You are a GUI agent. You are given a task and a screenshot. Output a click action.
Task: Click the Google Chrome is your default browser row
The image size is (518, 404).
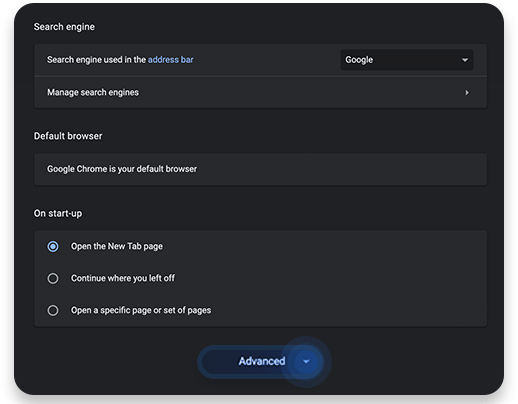(x=260, y=169)
